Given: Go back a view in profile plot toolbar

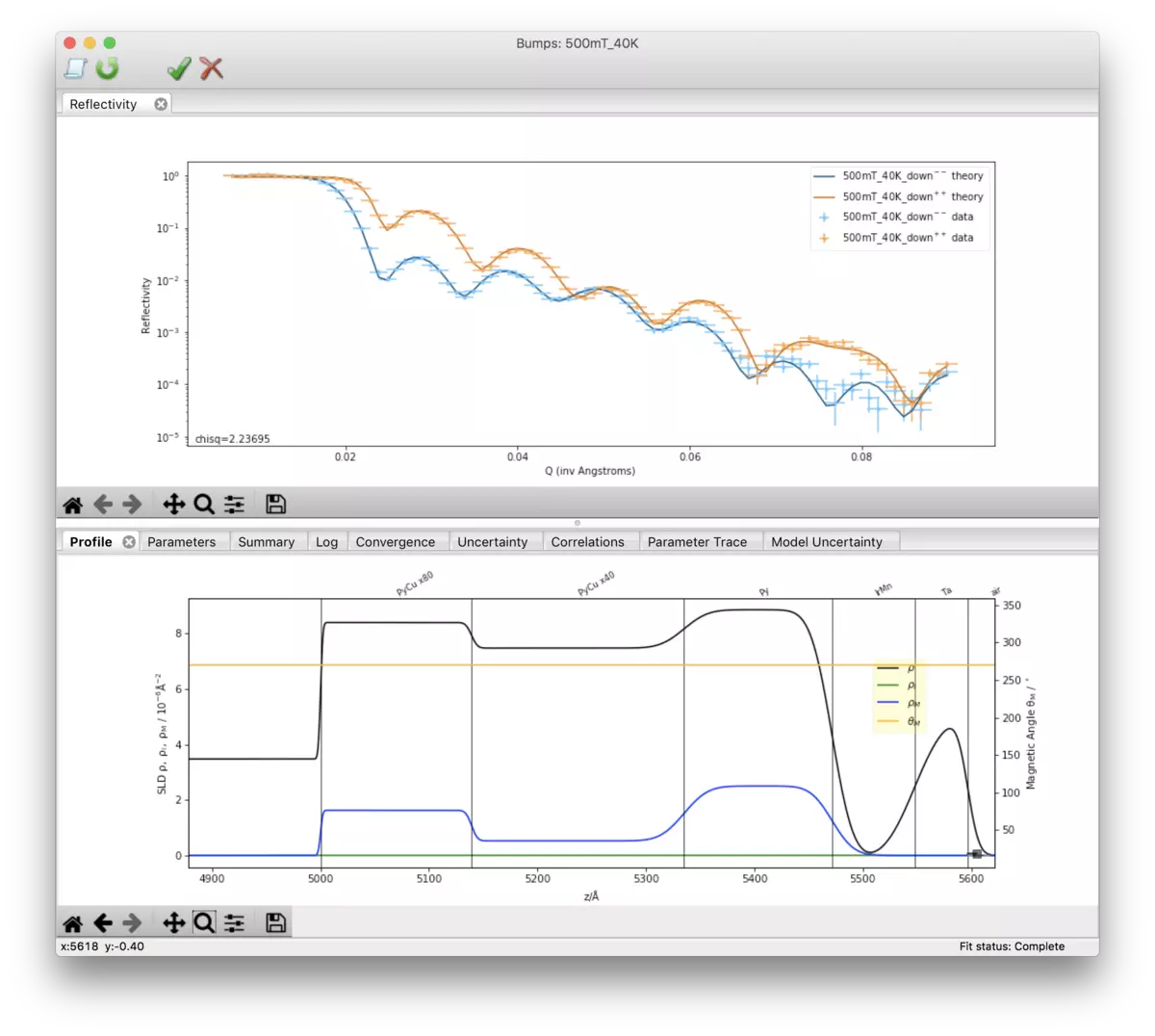Looking at the screenshot, I should 103,923.
